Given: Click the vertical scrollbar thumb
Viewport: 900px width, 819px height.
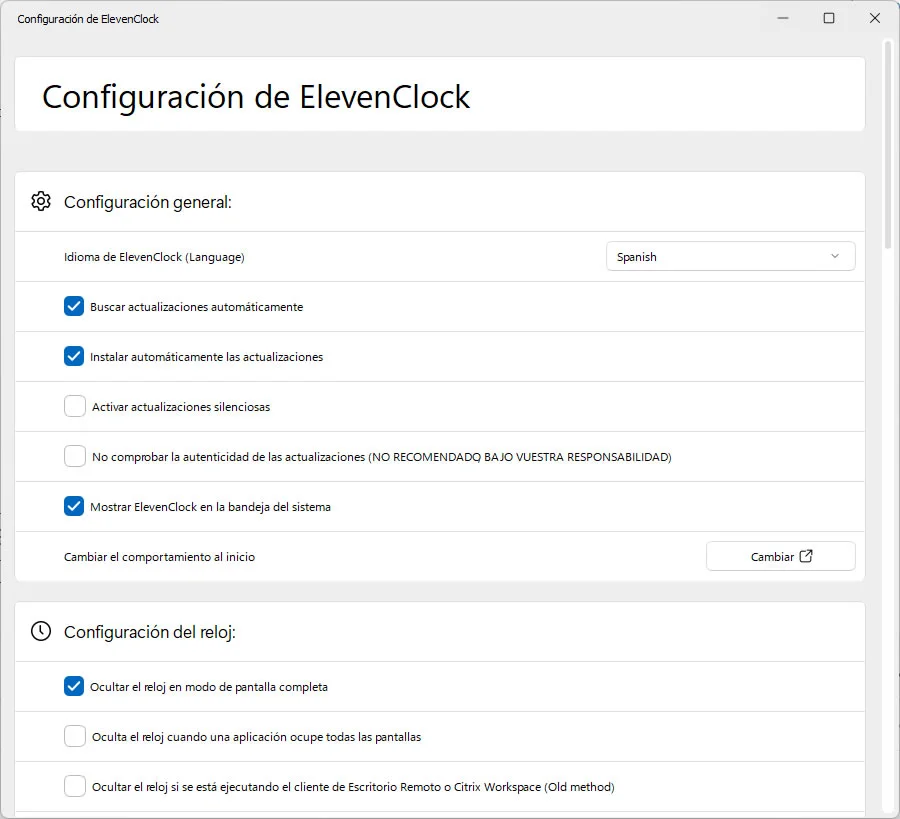Looking at the screenshot, I should click(887, 145).
